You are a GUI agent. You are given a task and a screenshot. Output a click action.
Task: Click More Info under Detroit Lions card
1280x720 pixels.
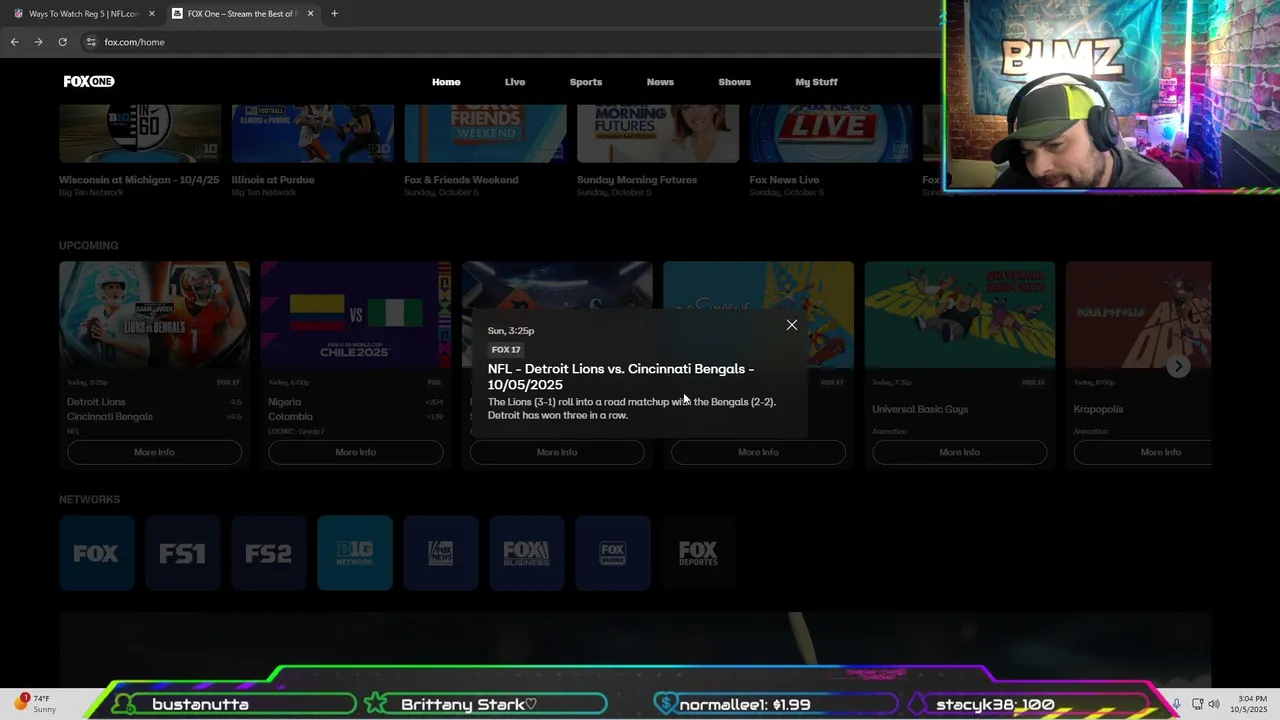154,452
